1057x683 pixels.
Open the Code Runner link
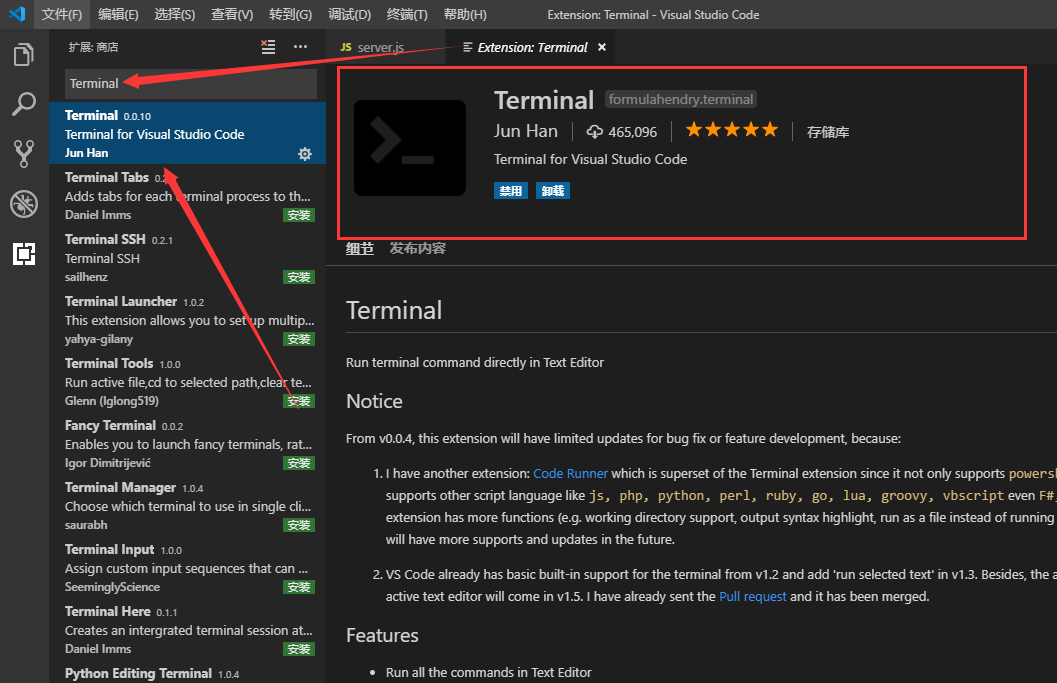571,473
